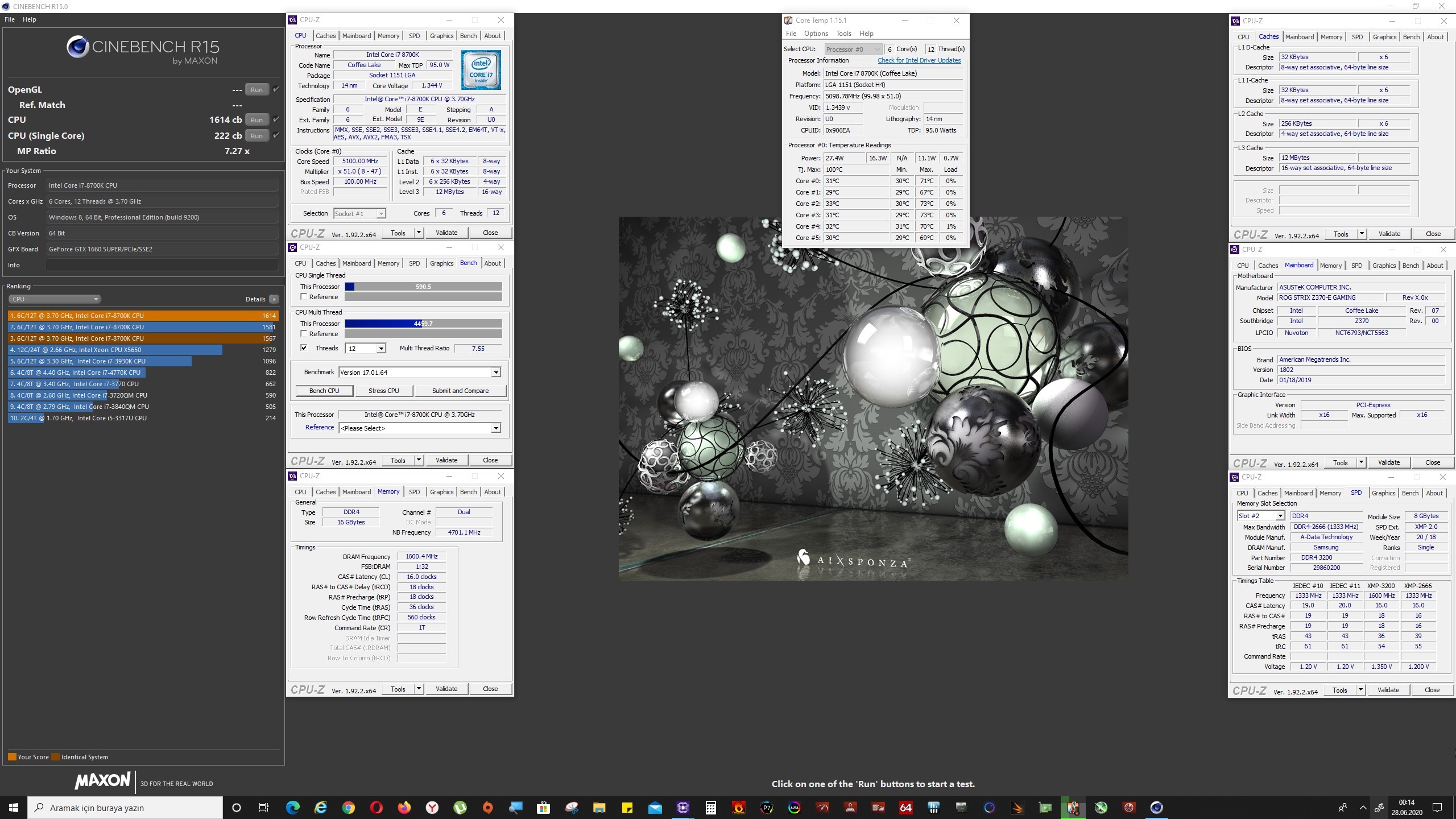Open Firefox from the taskbar

click(x=404, y=808)
